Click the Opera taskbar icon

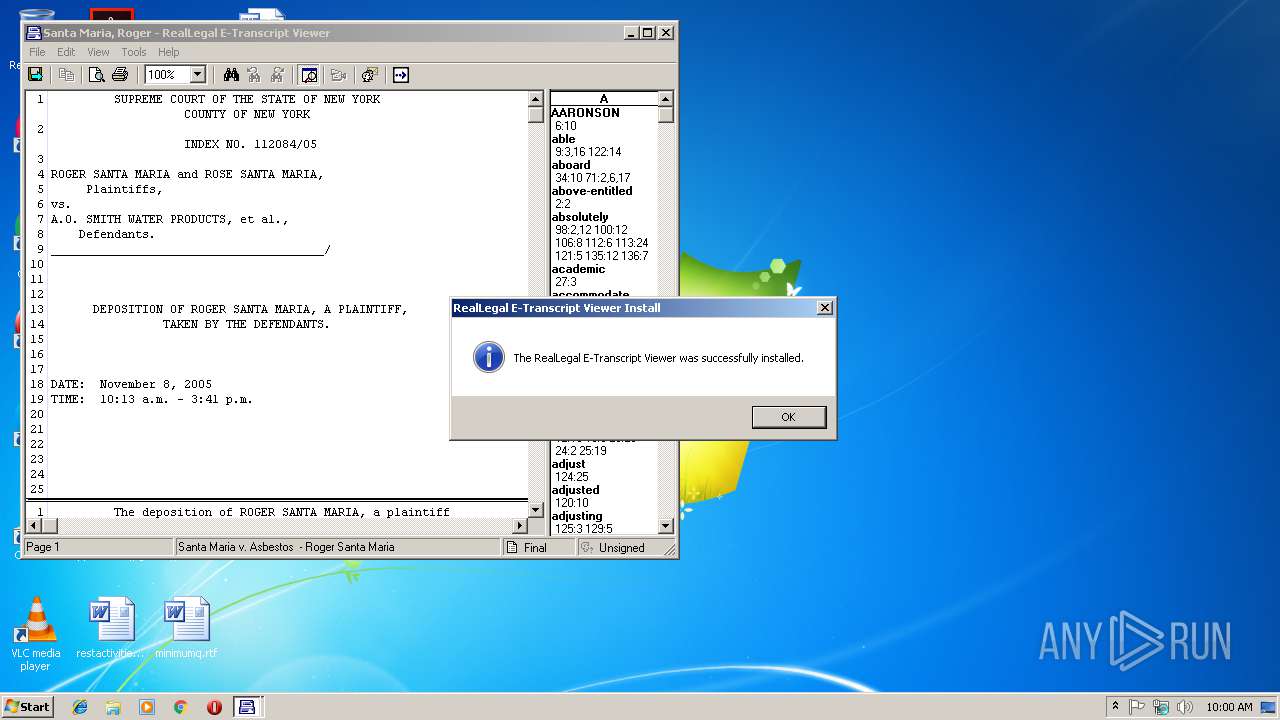(x=214, y=707)
